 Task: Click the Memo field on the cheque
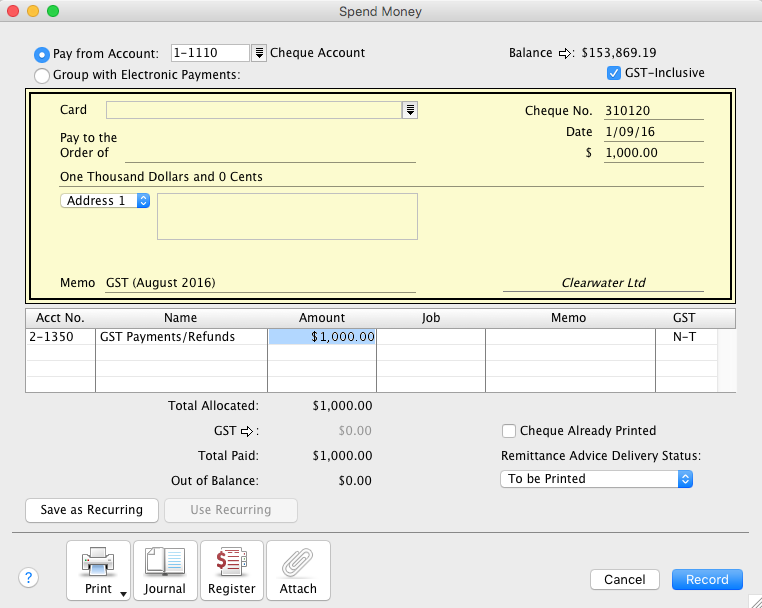point(260,283)
